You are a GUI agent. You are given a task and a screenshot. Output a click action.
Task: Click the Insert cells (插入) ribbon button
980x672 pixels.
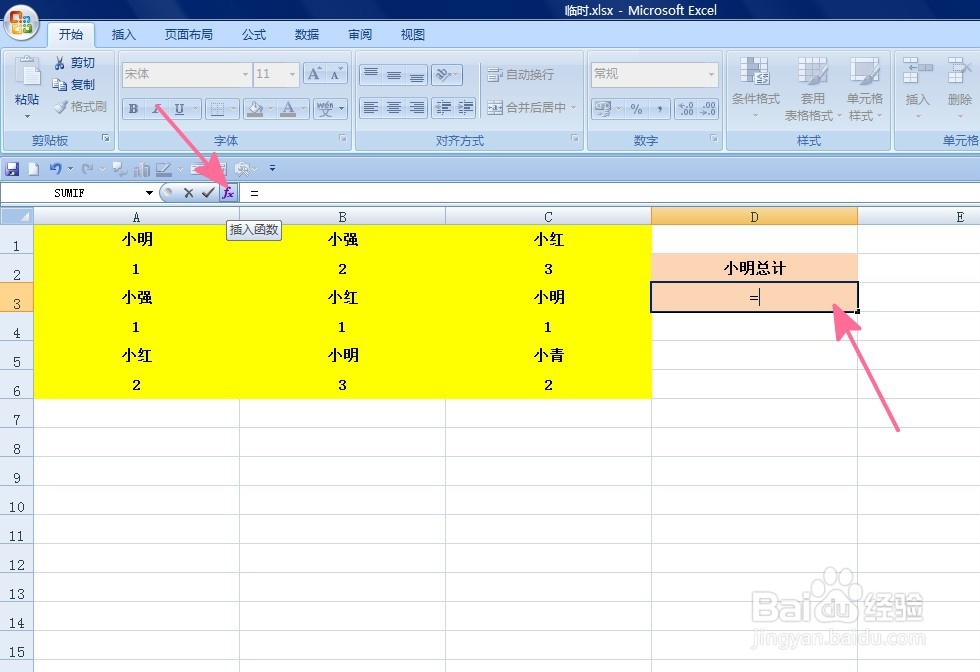coord(917,87)
